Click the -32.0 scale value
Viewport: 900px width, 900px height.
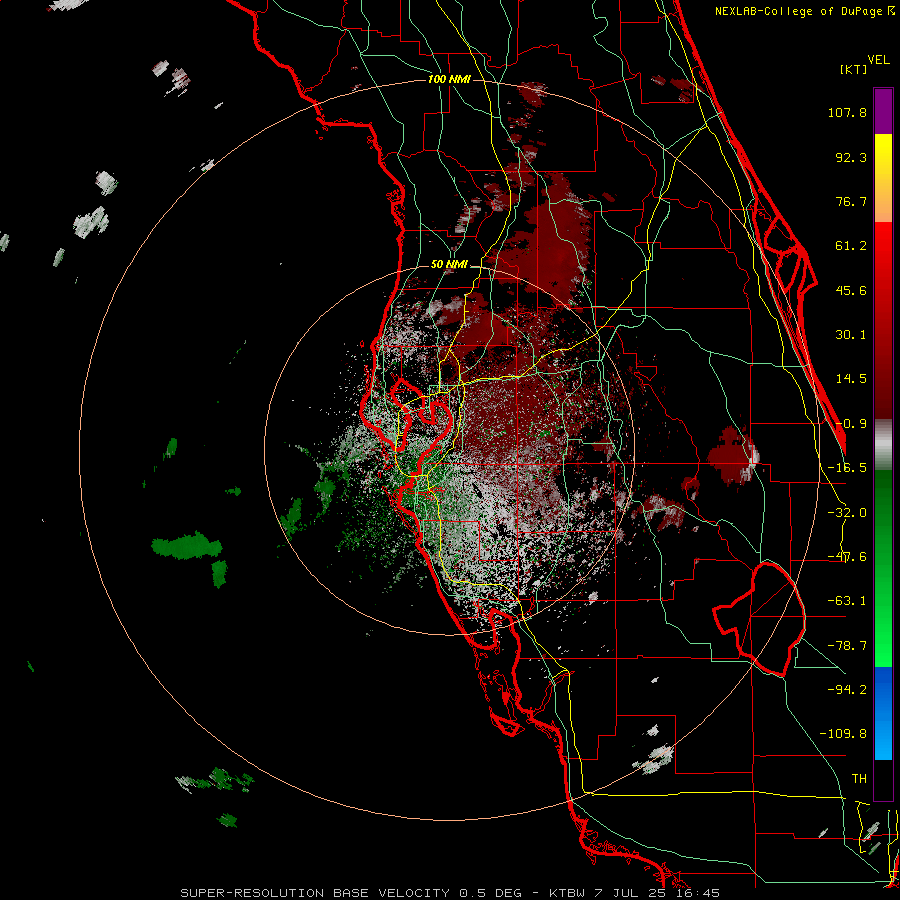(x=847, y=513)
